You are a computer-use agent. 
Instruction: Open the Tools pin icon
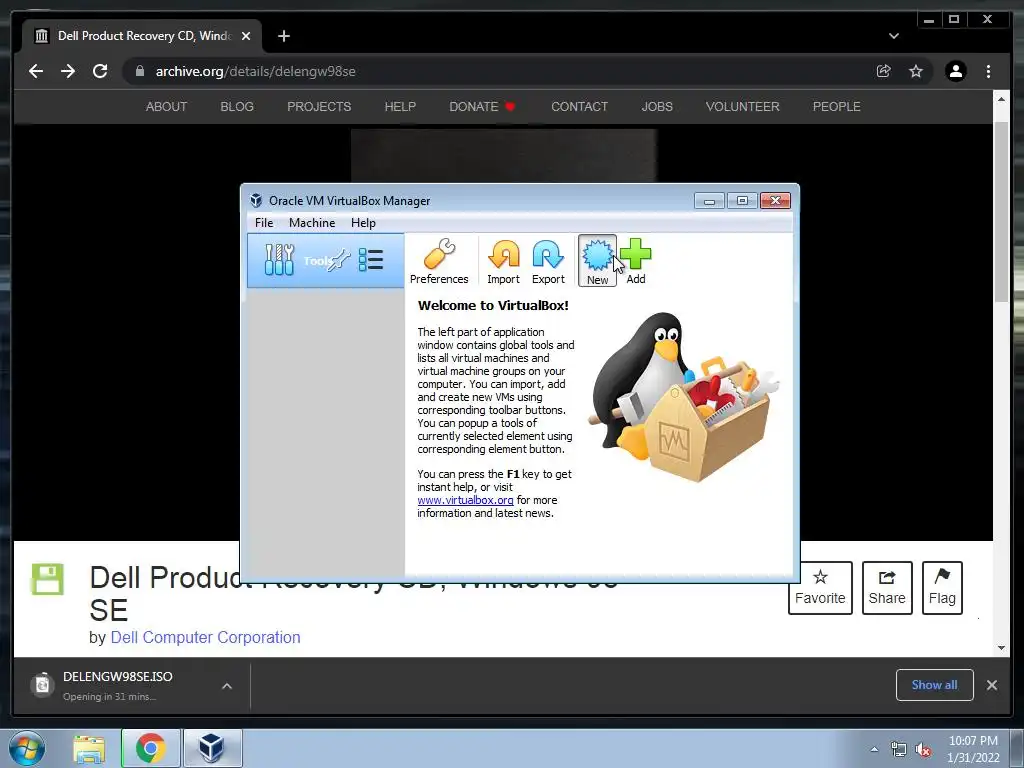(340, 260)
